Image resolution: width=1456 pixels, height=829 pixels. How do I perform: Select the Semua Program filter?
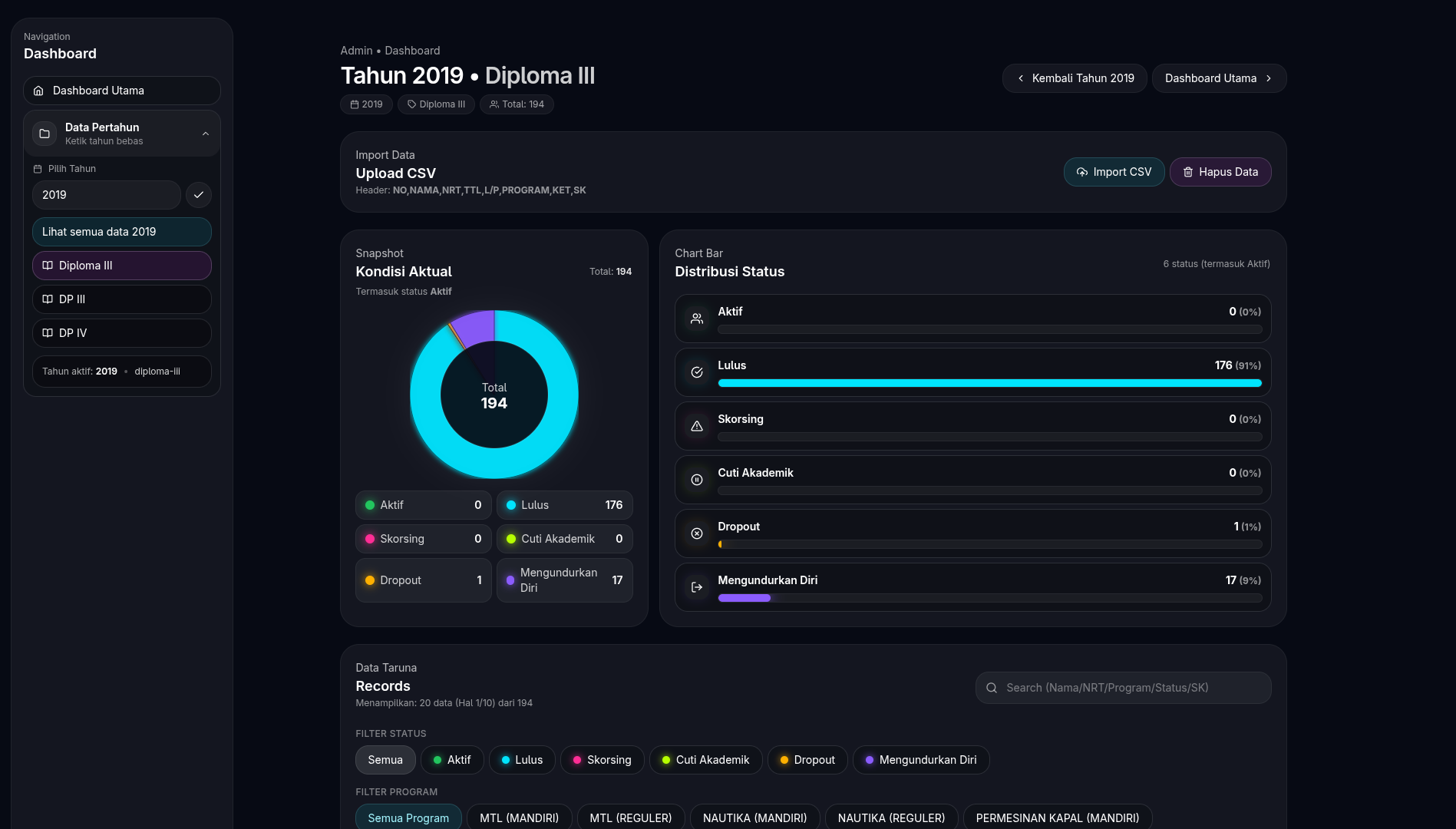pos(408,818)
